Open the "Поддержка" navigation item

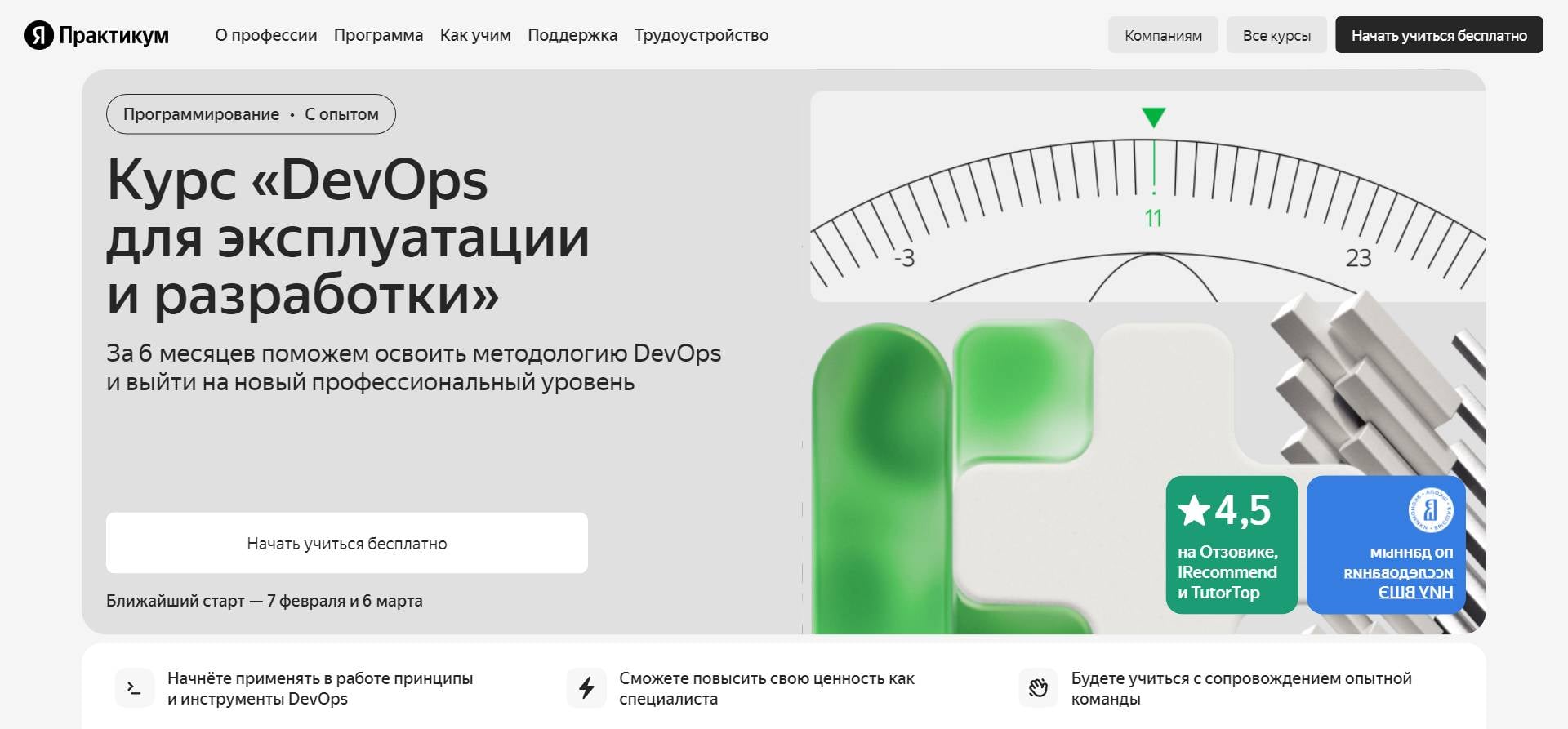(x=572, y=35)
